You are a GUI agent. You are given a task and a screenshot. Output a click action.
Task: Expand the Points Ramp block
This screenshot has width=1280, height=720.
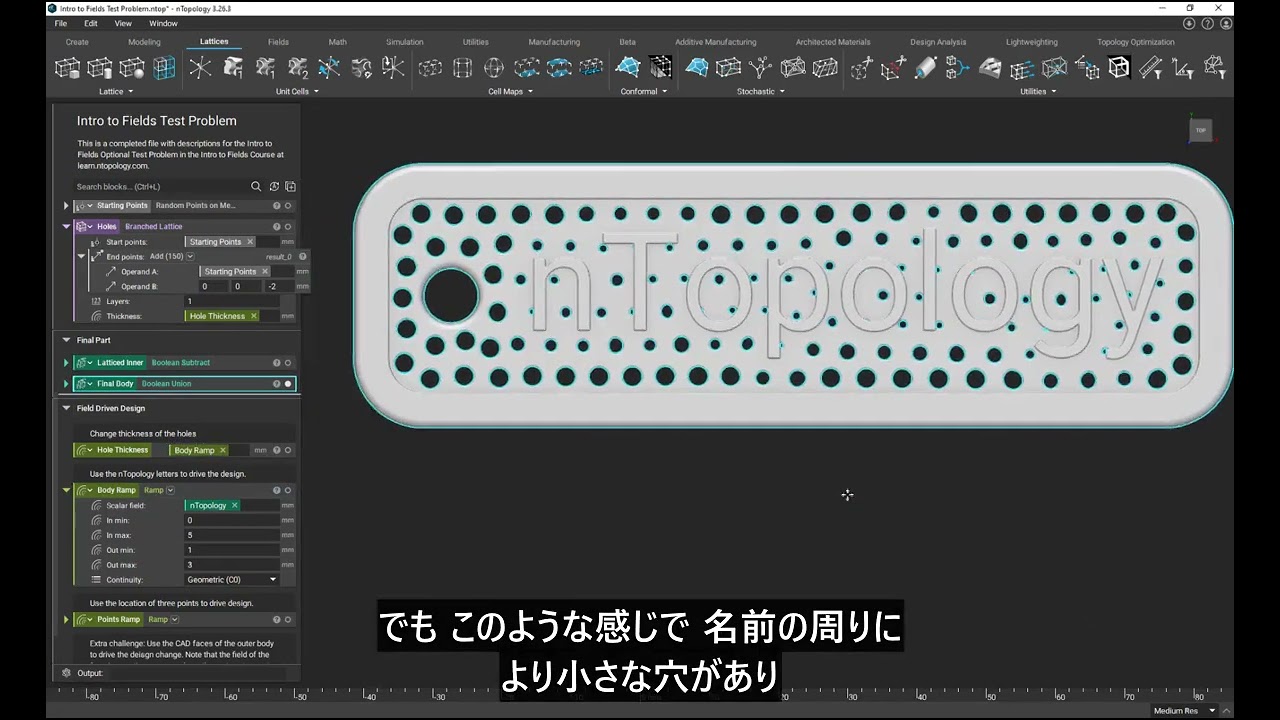pos(66,620)
